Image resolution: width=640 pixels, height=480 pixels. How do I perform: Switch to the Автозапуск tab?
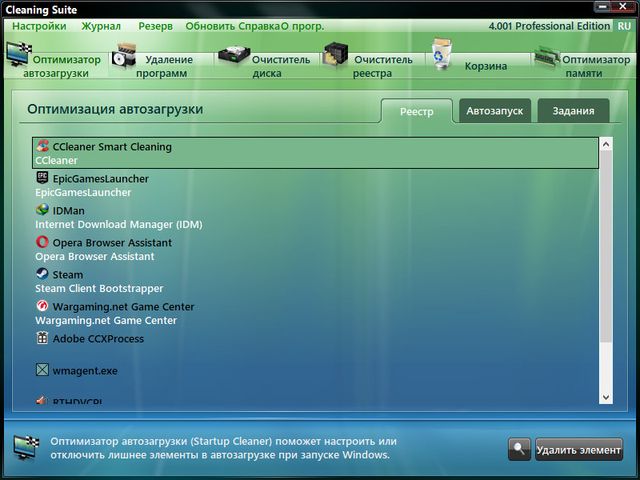[495, 111]
